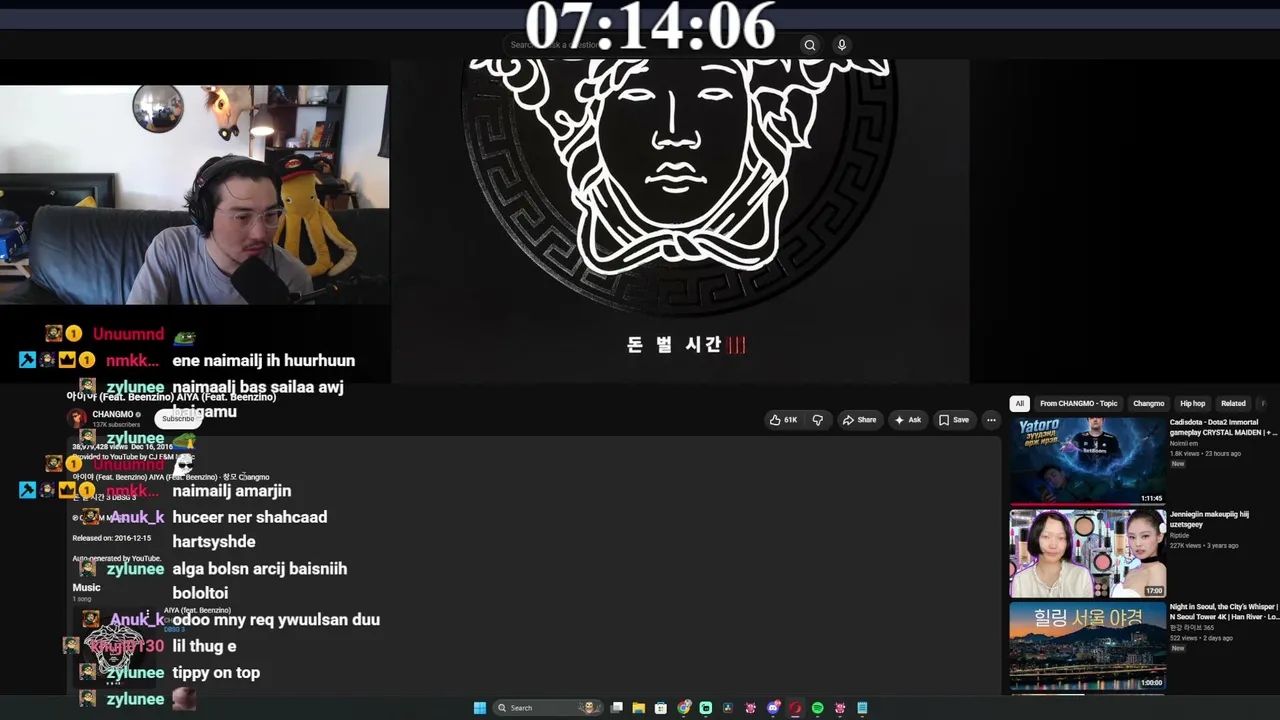This screenshot has height=720, width=1280.
Task: Activate voice search microphone icon
Action: pyautogui.click(x=842, y=45)
